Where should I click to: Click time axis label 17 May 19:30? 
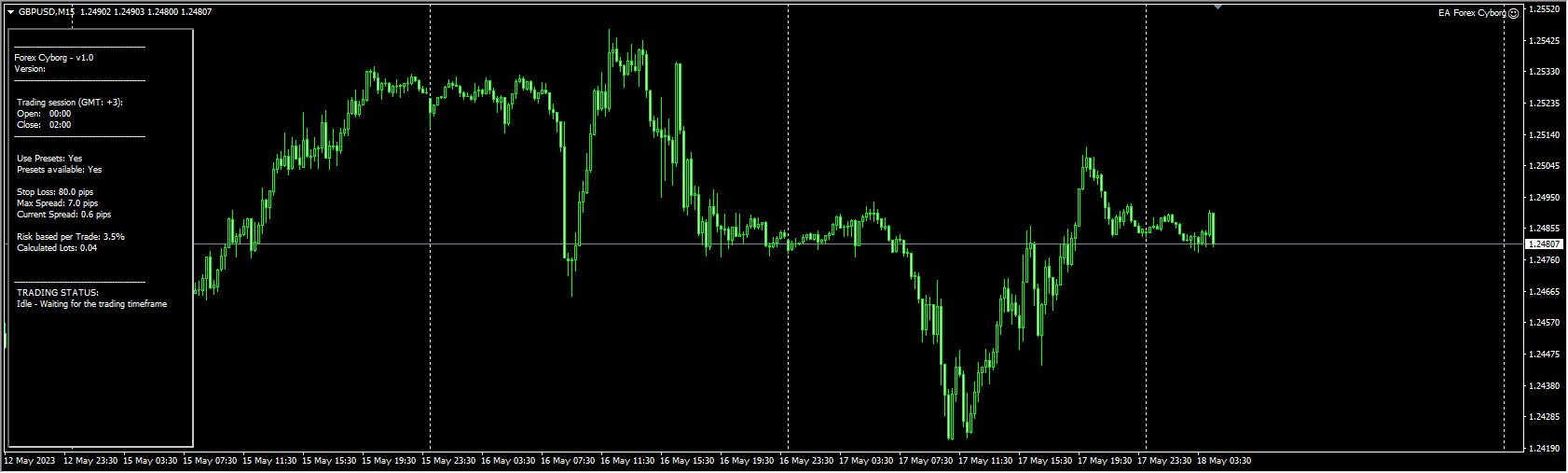click(1105, 461)
